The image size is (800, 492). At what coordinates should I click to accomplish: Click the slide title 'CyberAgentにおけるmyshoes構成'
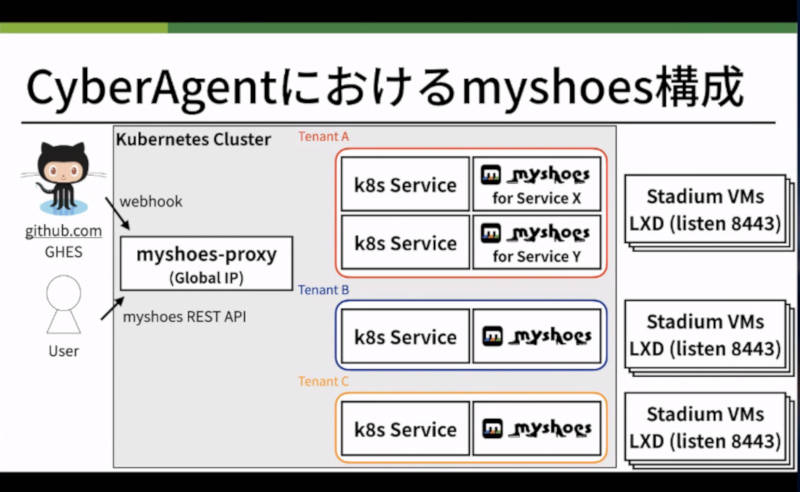point(385,88)
